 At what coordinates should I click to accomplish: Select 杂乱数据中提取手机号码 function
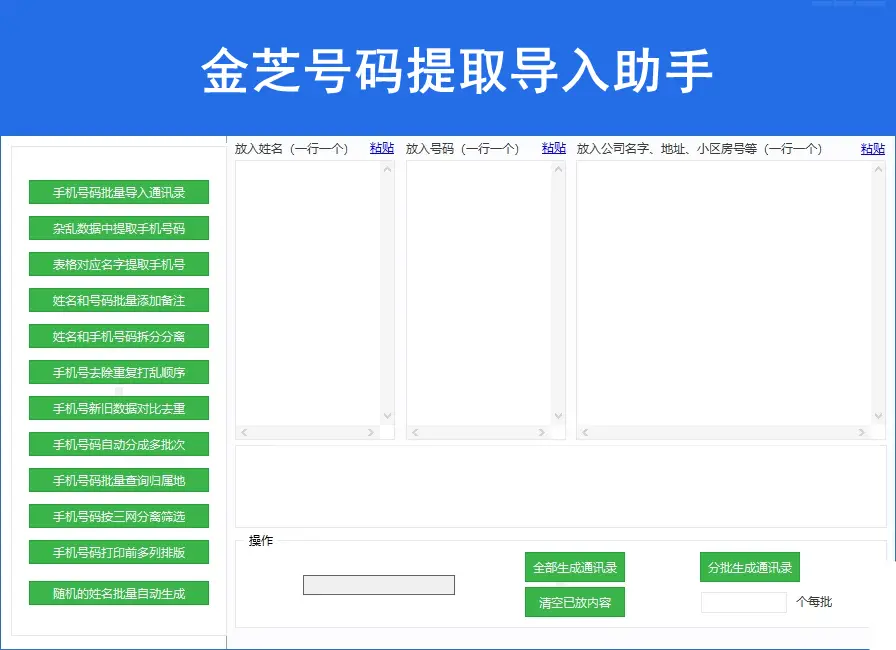point(119,228)
